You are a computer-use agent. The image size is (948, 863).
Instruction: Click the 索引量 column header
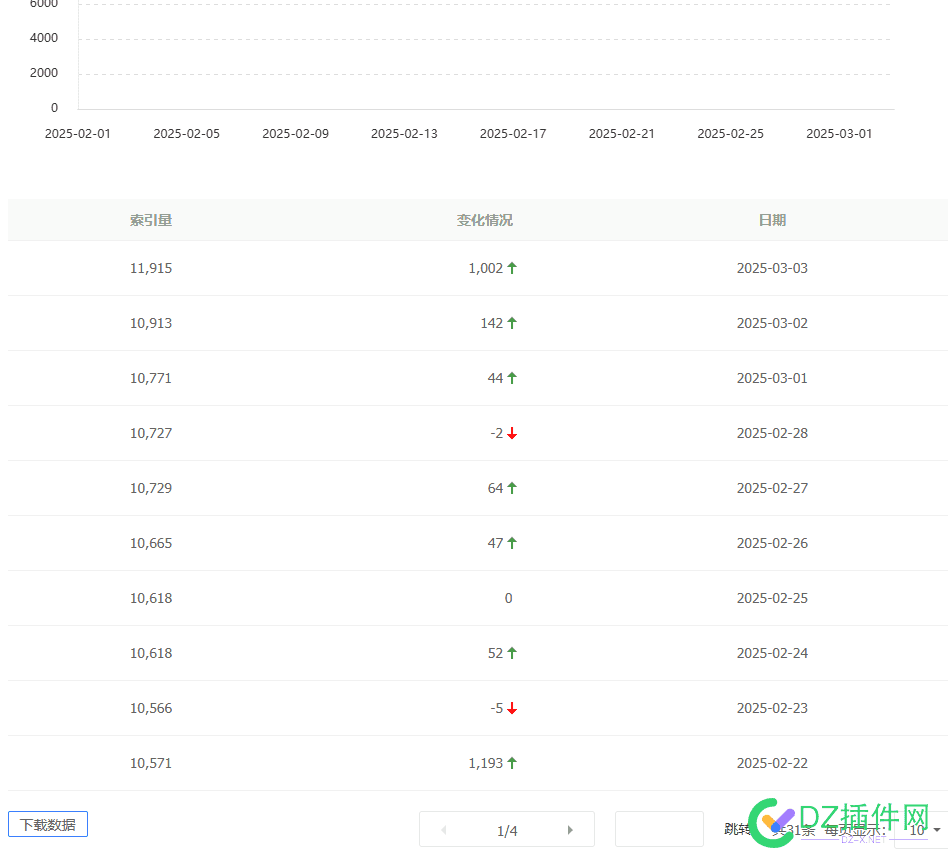[151, 219]
